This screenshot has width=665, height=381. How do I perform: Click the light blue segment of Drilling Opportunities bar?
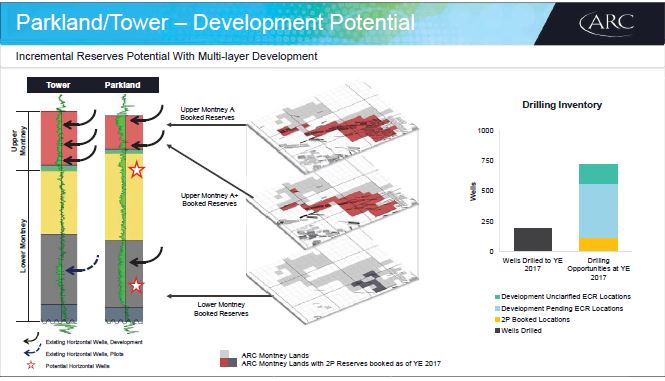(x=598, y=211)
